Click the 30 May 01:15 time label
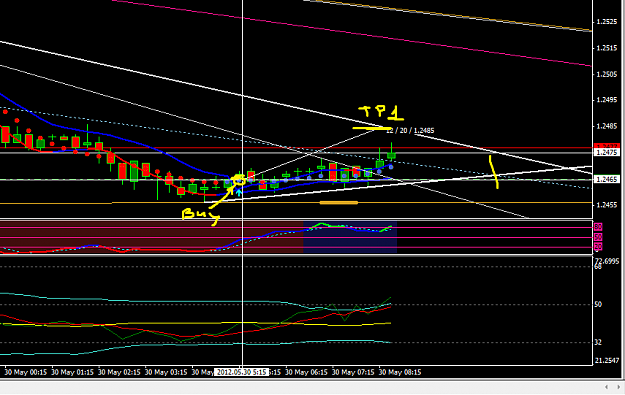Image resolution: width=625 pixels, height=395 pixels. [x=73, y=372]
